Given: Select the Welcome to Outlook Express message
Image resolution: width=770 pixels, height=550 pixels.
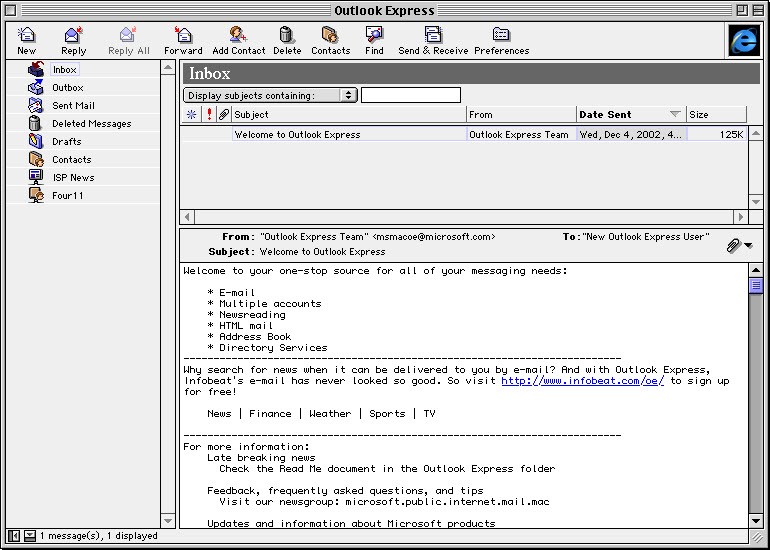Looking at the screenshot, I should coord(297,135).
